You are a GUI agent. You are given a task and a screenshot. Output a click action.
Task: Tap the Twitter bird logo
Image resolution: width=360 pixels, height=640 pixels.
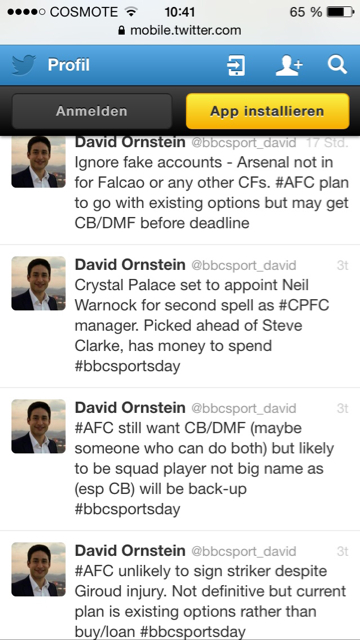[x=24, y=65]
